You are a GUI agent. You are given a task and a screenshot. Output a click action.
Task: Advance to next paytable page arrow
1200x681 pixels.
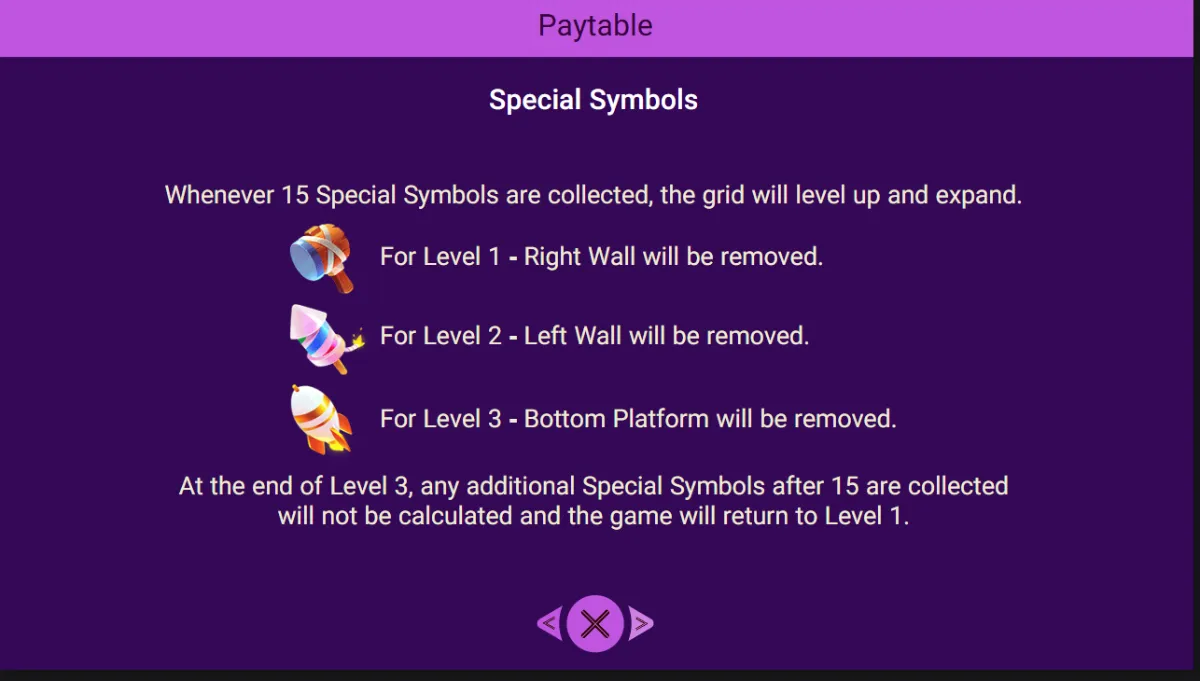click(x=641, y=625)
